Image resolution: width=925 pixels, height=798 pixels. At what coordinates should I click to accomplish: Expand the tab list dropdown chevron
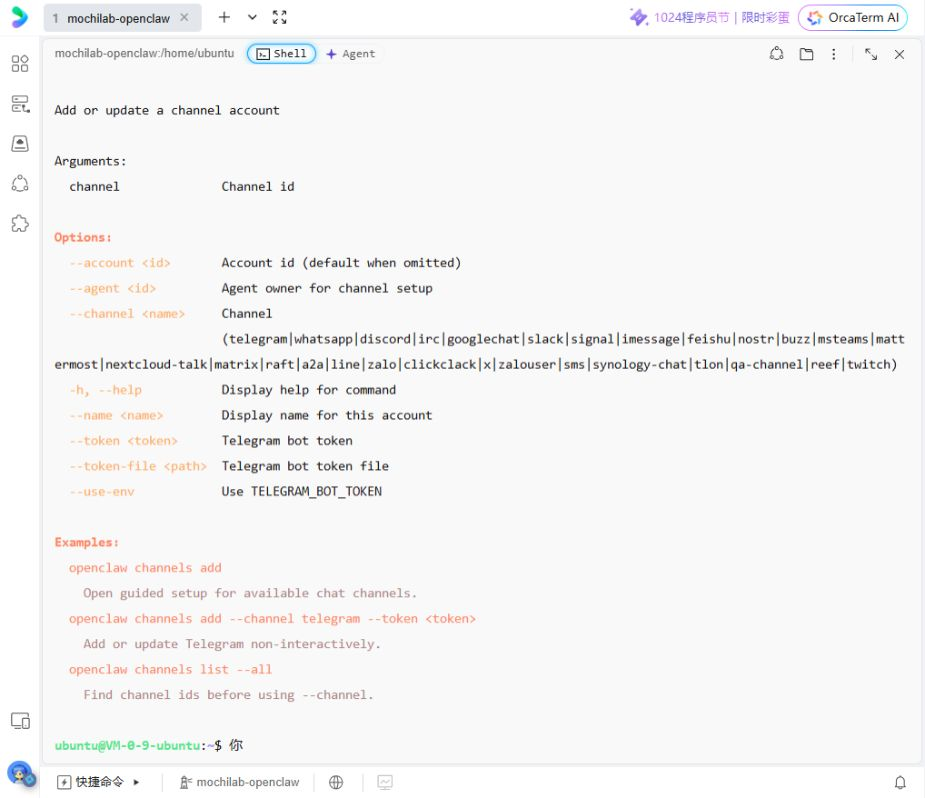pyautogui.click(x=252, y=17)
